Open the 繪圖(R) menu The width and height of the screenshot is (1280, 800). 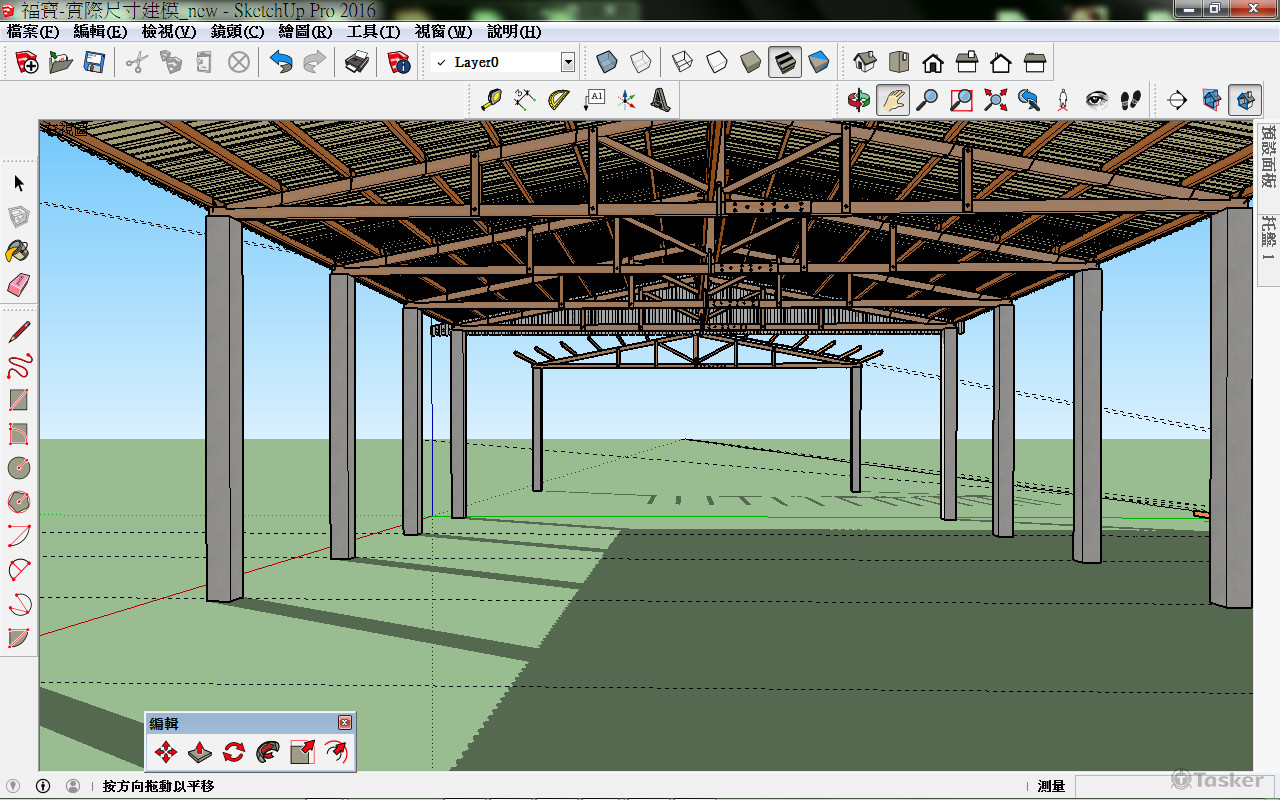click(x=306, y=32)
